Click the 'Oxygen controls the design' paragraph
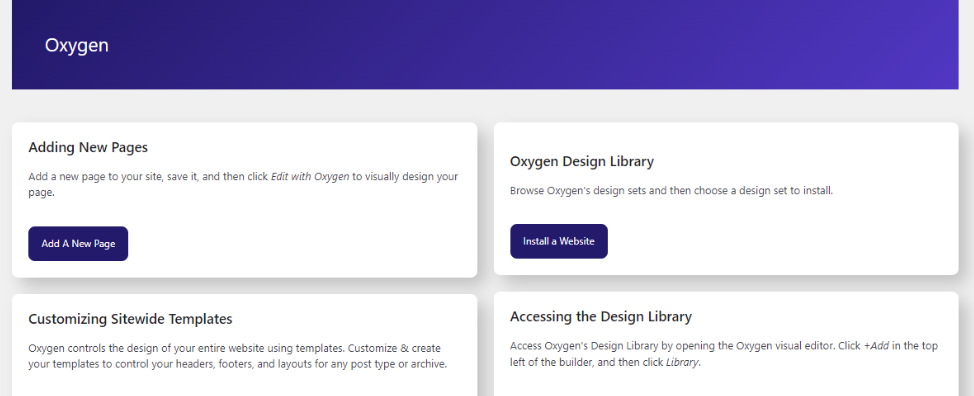This screenshot has height=396, width=974. (238, 356)
